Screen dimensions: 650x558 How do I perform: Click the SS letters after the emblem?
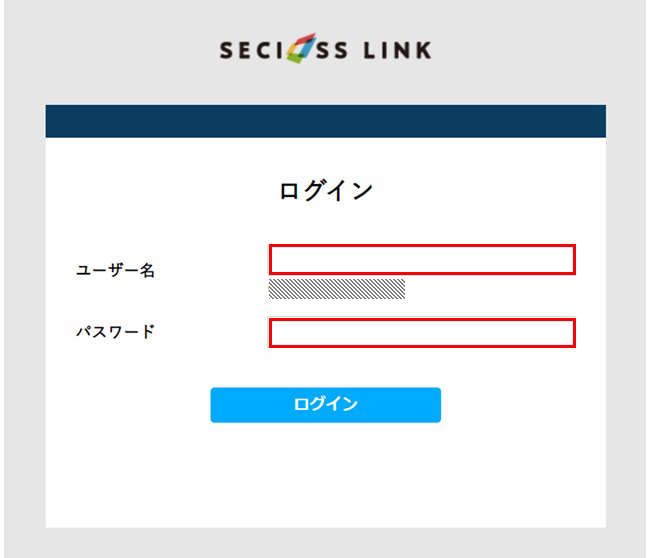point(332,51)
